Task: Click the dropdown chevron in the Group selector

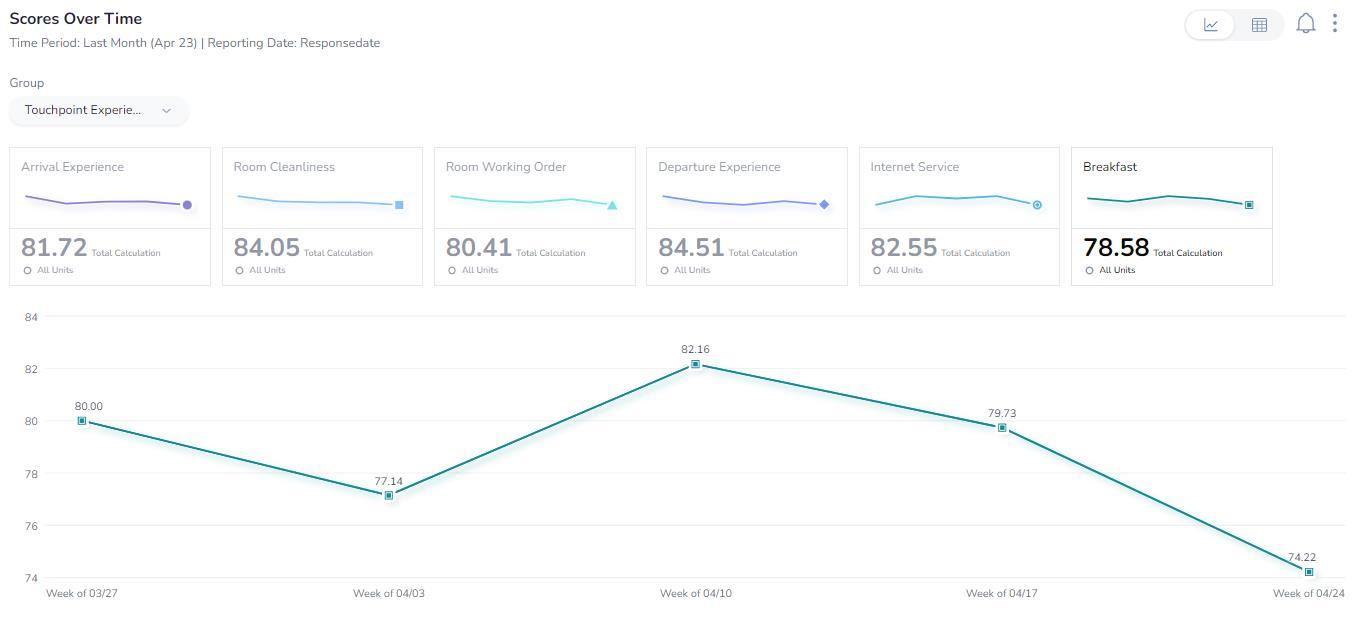Action: pyautogui.click(x=166, y=110)
